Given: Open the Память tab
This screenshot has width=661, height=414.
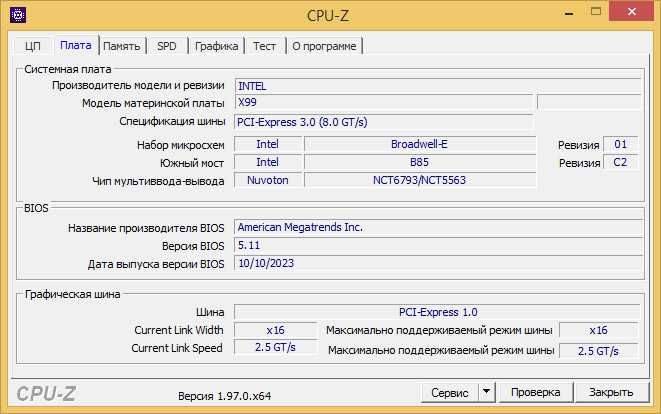Looking at the screenshot, I should tap(122, 46).
